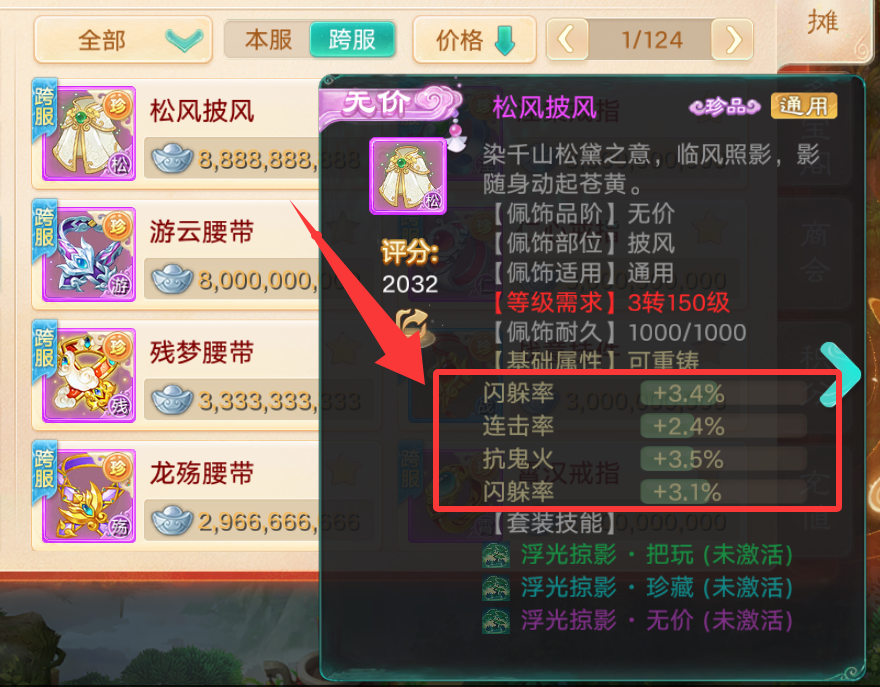This screenshot has height=687, width=880.
Task: Tap the 浮光掠影·无价 skill icon
Action: click(x=496, y=621)
